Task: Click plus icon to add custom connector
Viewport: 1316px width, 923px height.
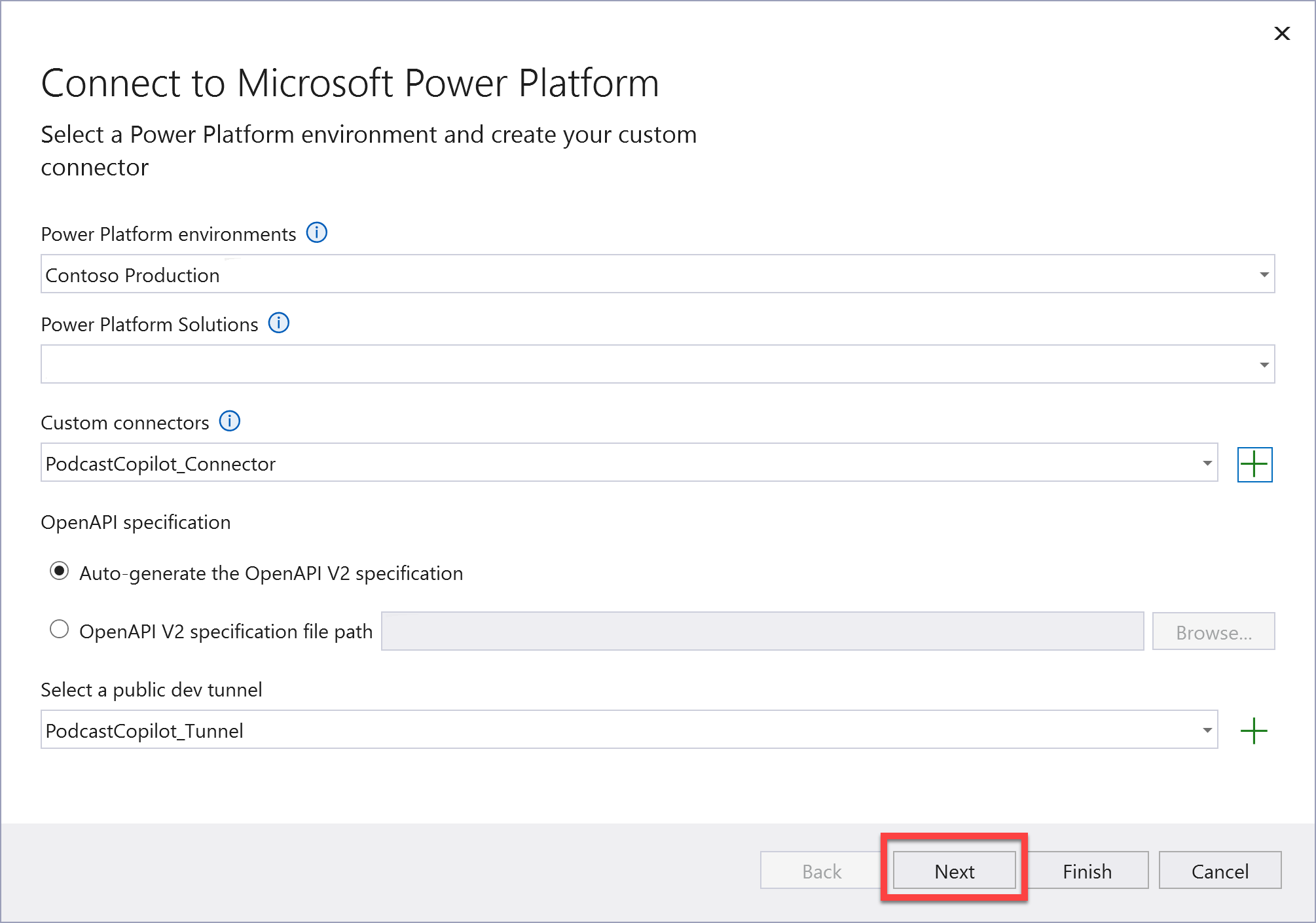Action: coord(1254,464)
